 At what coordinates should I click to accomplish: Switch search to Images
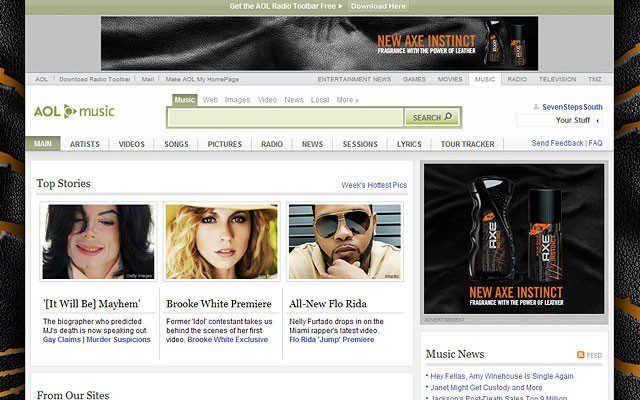pyautogui.click(x=237, y=100)
